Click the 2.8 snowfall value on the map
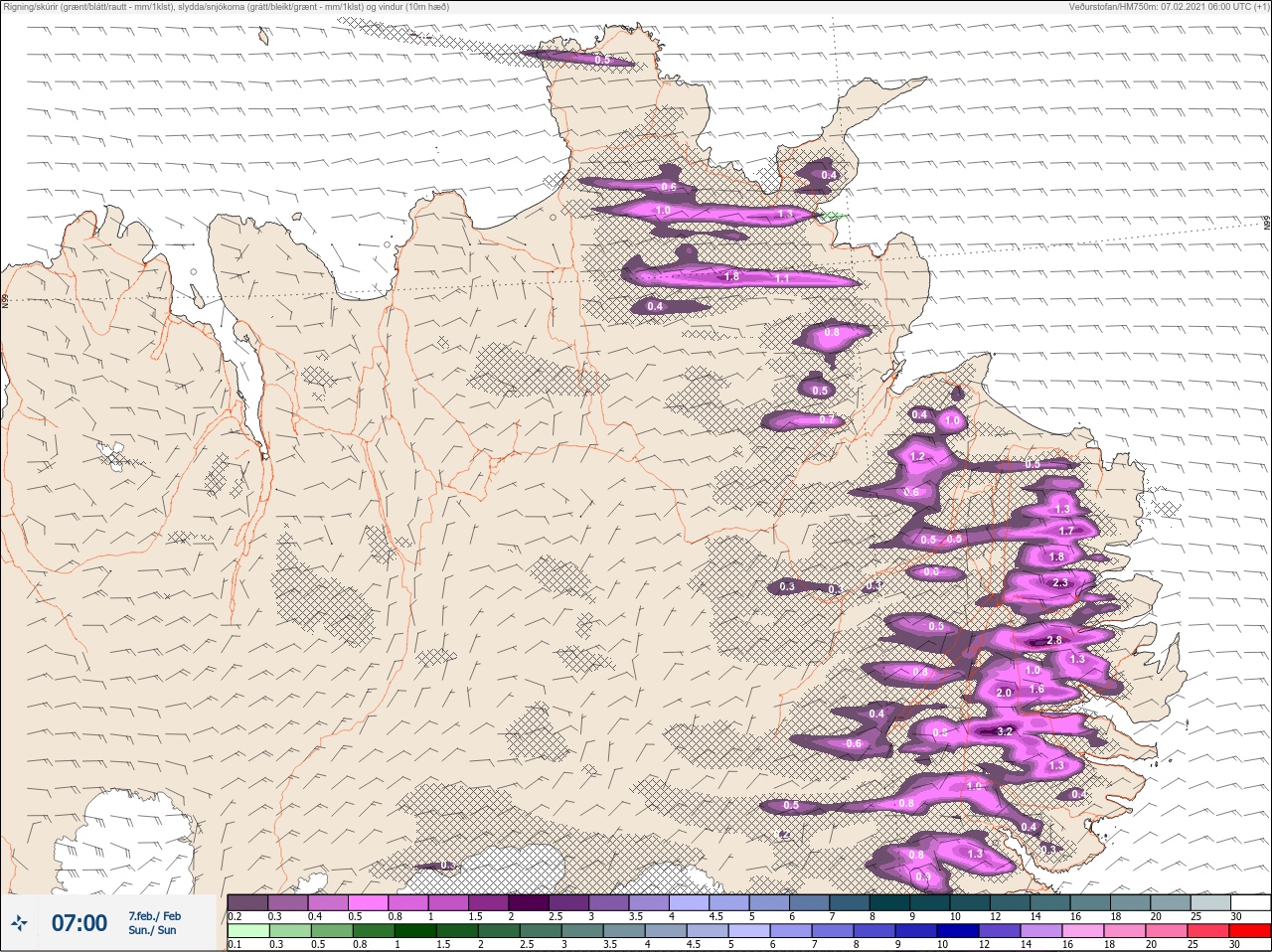This screenshot has height=952, width=1272. pyautogui.click(x=1054, y=641)
